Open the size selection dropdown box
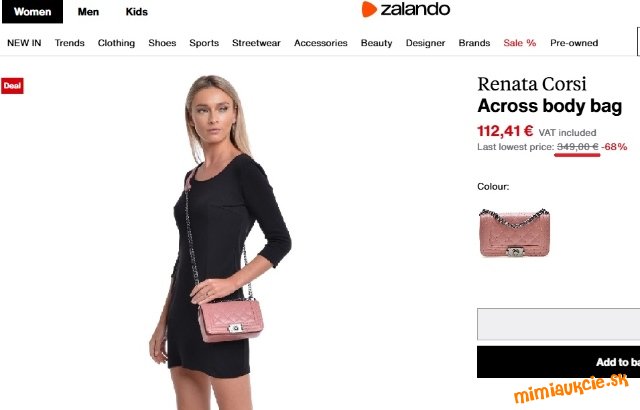The width and height of the screenshot is (640, 410). point(558,324)
